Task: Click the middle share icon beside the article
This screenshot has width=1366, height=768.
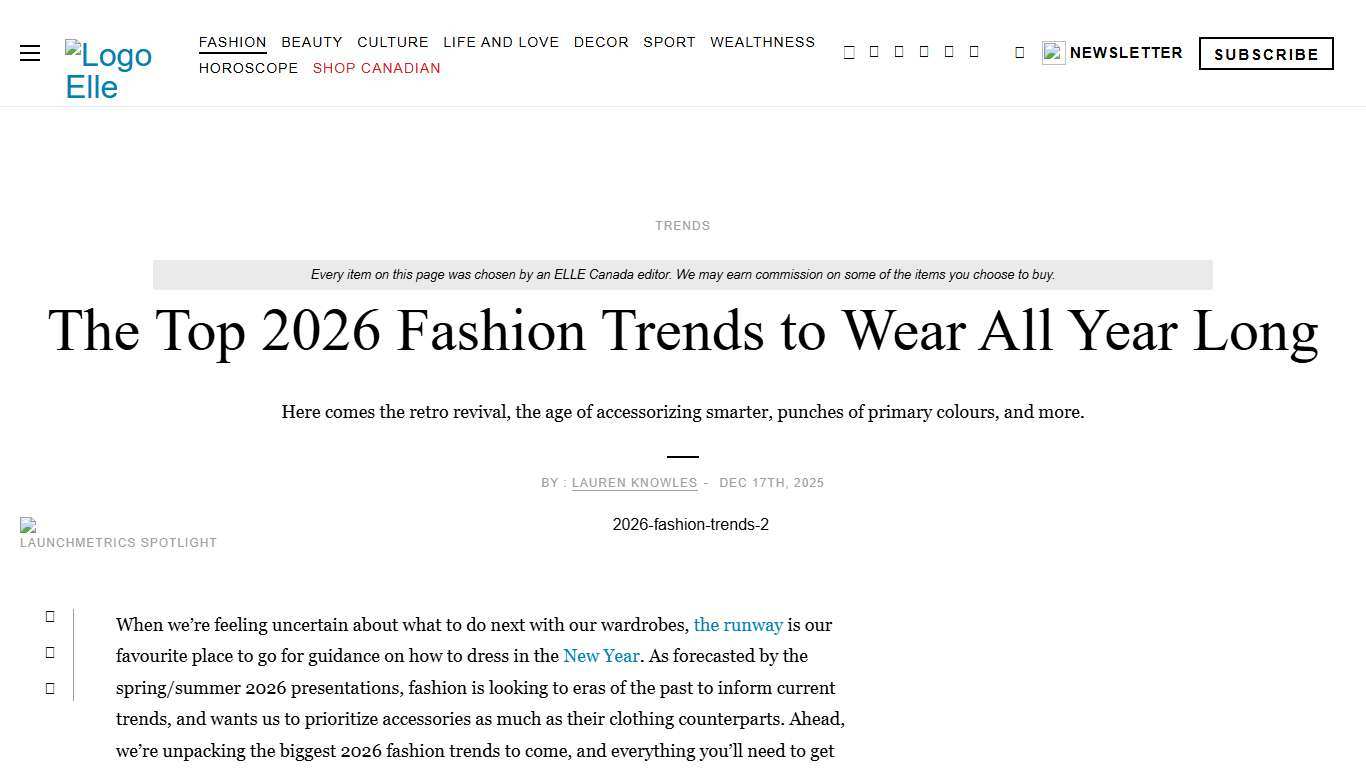Action: pos(50,652)
